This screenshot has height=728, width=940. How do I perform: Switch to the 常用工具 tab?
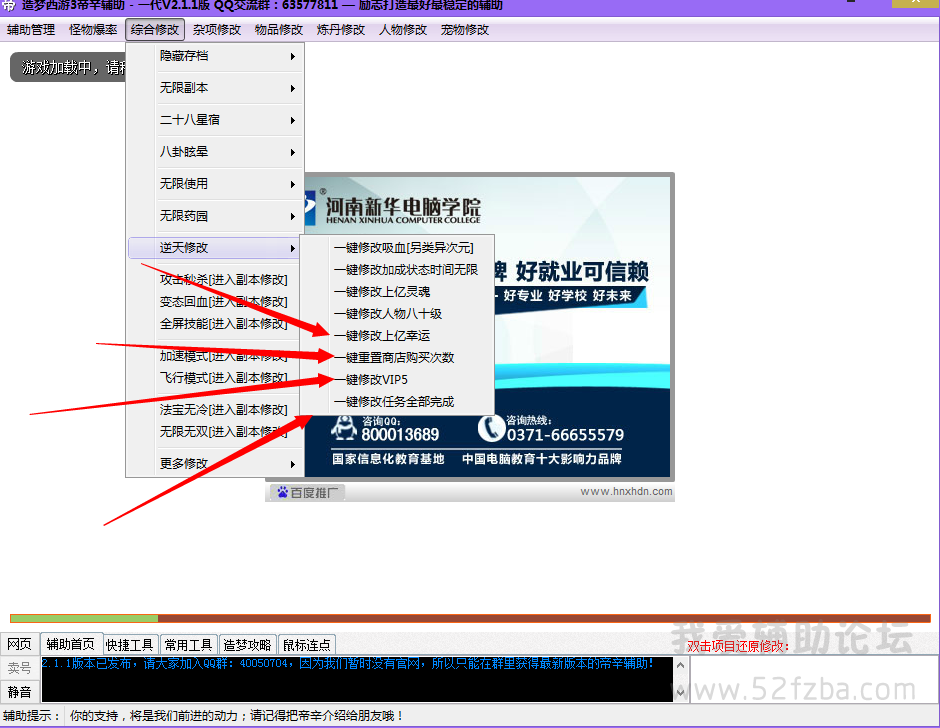tap(188, 645)
